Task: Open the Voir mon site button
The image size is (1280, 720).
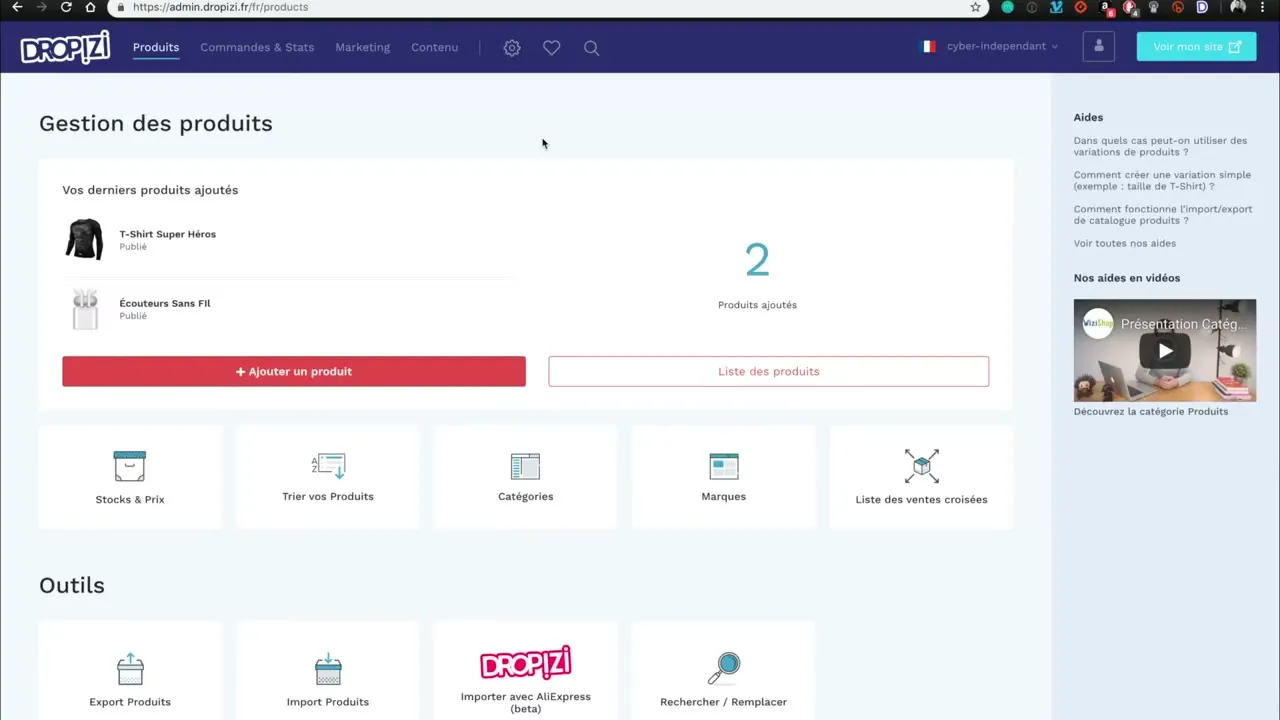Action: point(1196,46)
